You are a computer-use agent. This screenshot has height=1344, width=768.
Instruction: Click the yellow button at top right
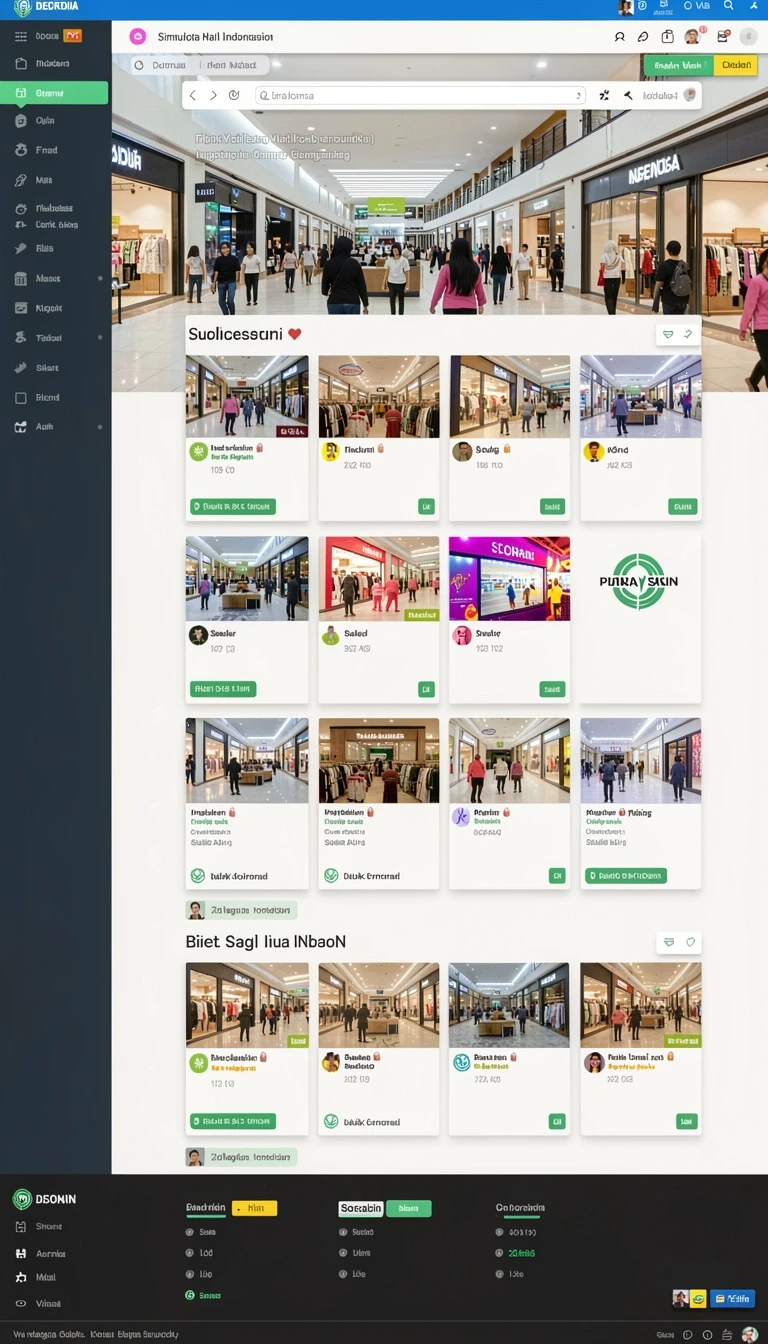tap(736, 65)
